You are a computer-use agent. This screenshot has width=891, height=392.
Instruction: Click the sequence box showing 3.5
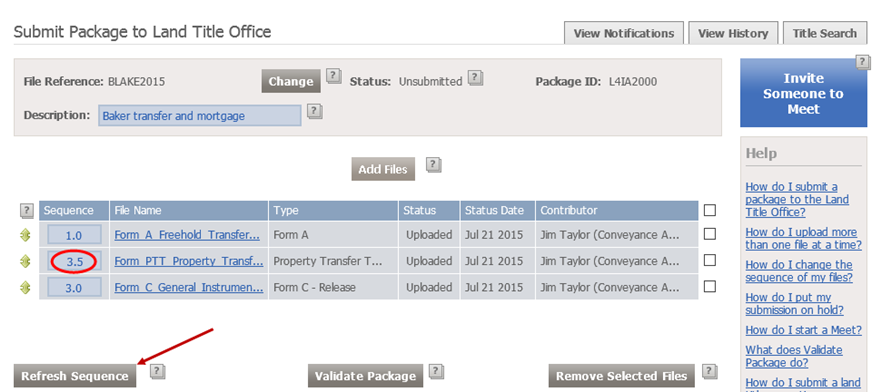pyautogui.click(x=74, y=261)
